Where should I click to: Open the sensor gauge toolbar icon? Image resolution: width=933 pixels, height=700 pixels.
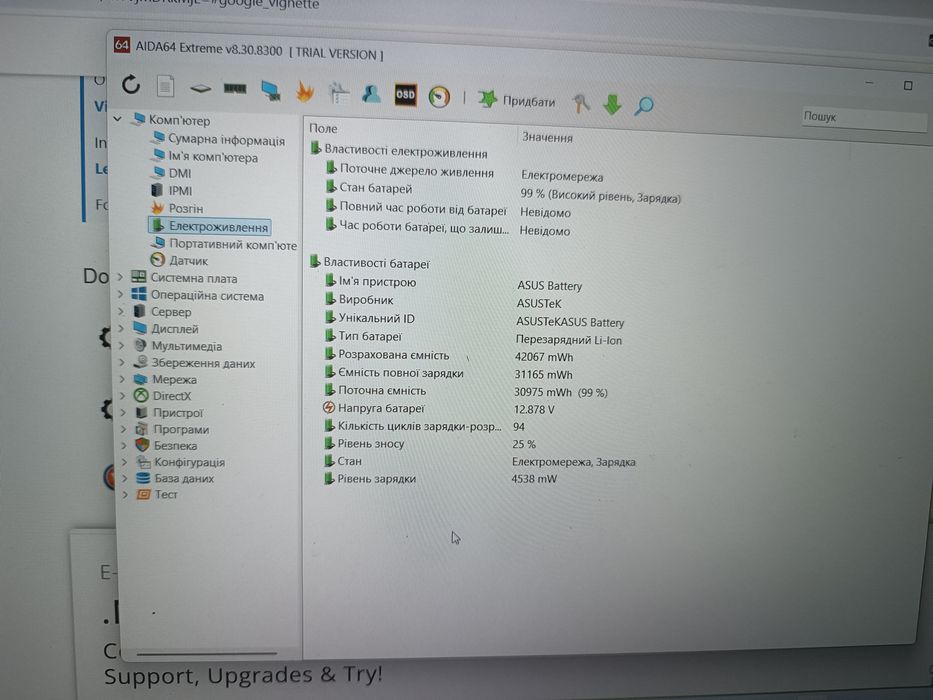pyautogui.click(x=440, y=96)
